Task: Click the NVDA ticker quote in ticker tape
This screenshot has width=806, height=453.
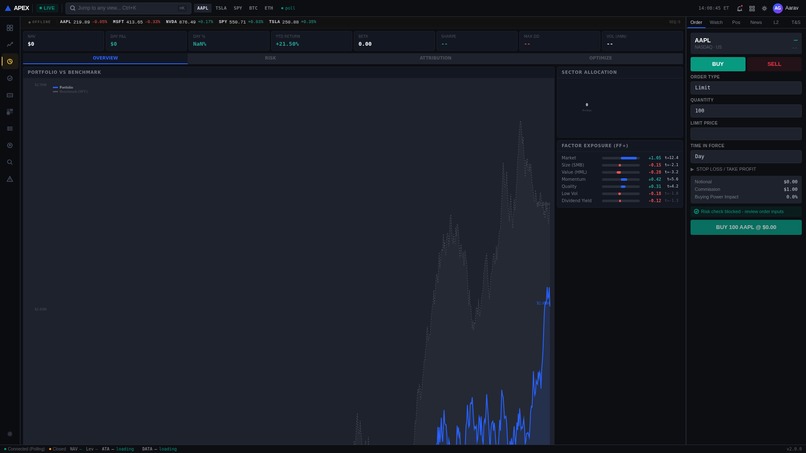Action: coord(190,22)
